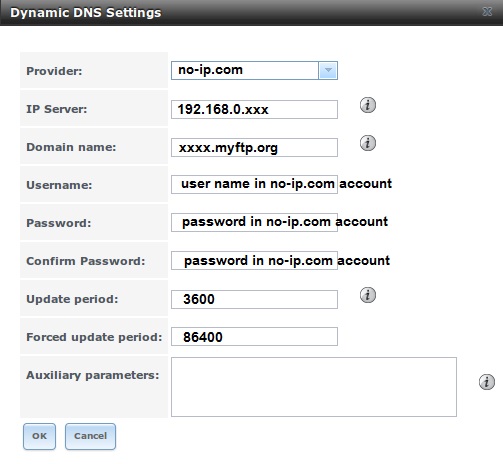Image resolution: width=503 pixels, height=464 pixels.
Task: Close the Dynamic DNS Settings dialog
Action: click(487, 12)
